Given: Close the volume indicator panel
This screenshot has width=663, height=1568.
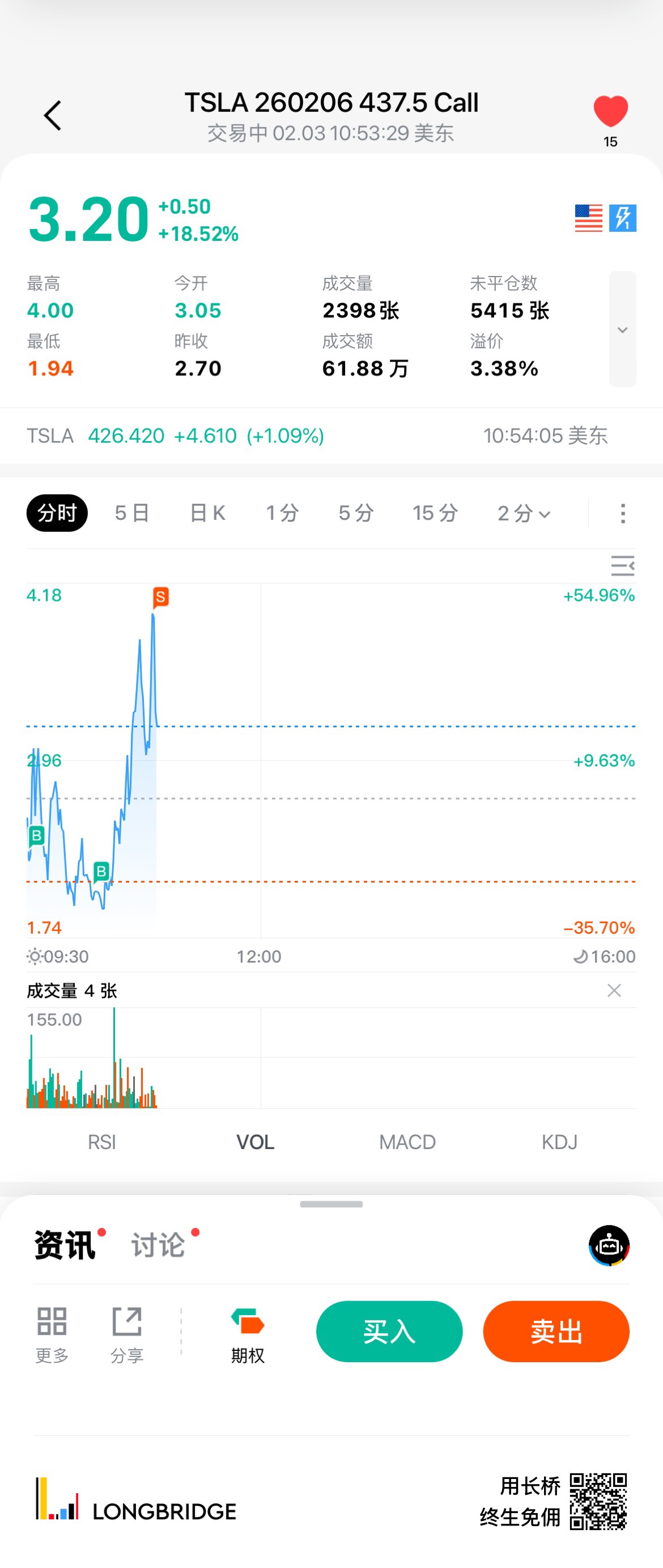Looking at the screenshot, I should (x=614, y=990).
